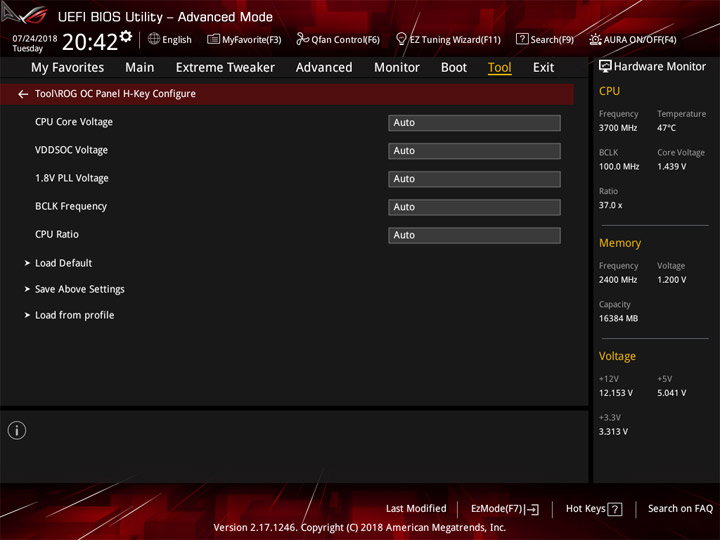Click the EZ Tuning Wizard bulb icon

pos(401,39)
